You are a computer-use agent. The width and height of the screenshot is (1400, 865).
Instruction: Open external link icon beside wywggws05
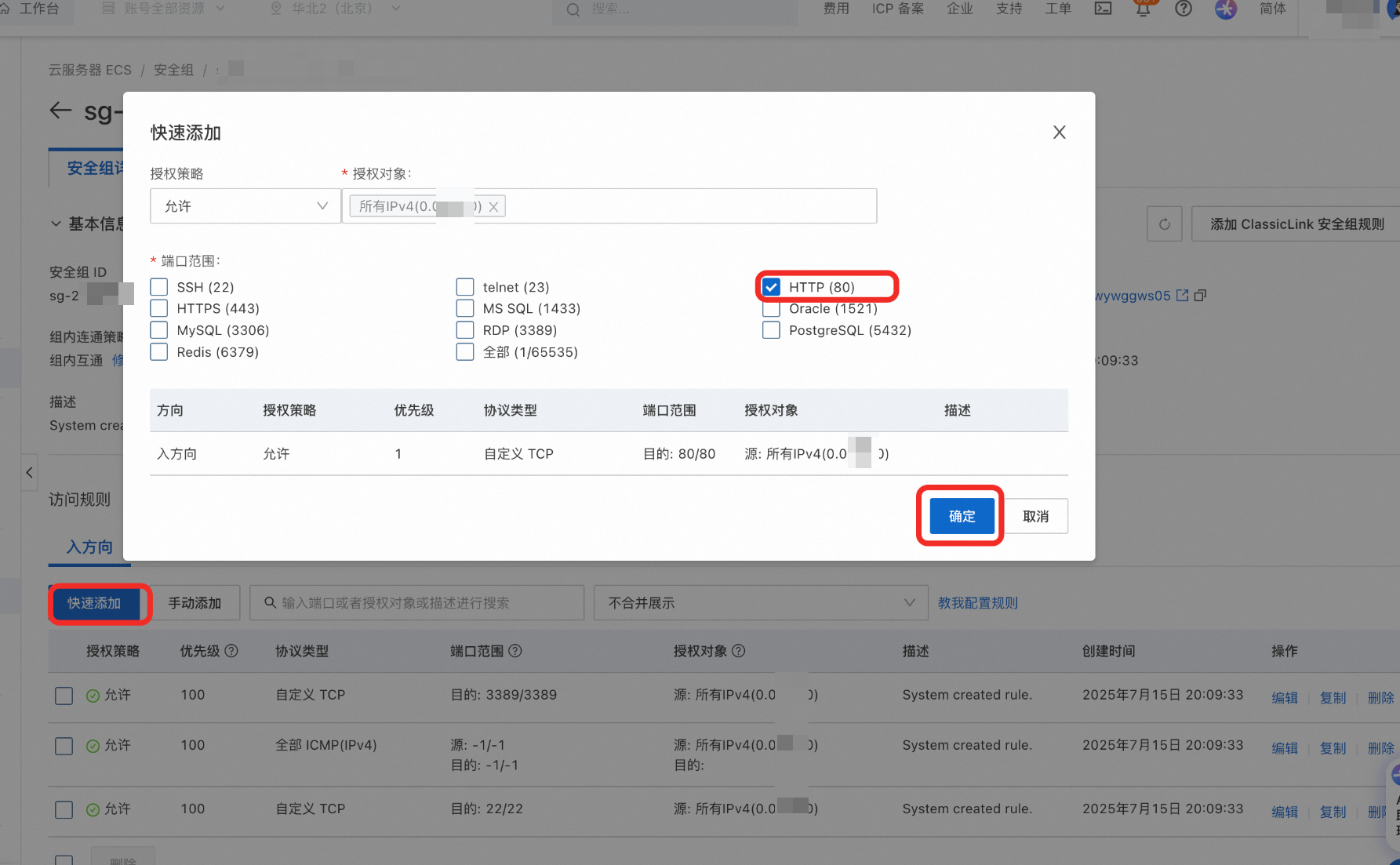1182,296
